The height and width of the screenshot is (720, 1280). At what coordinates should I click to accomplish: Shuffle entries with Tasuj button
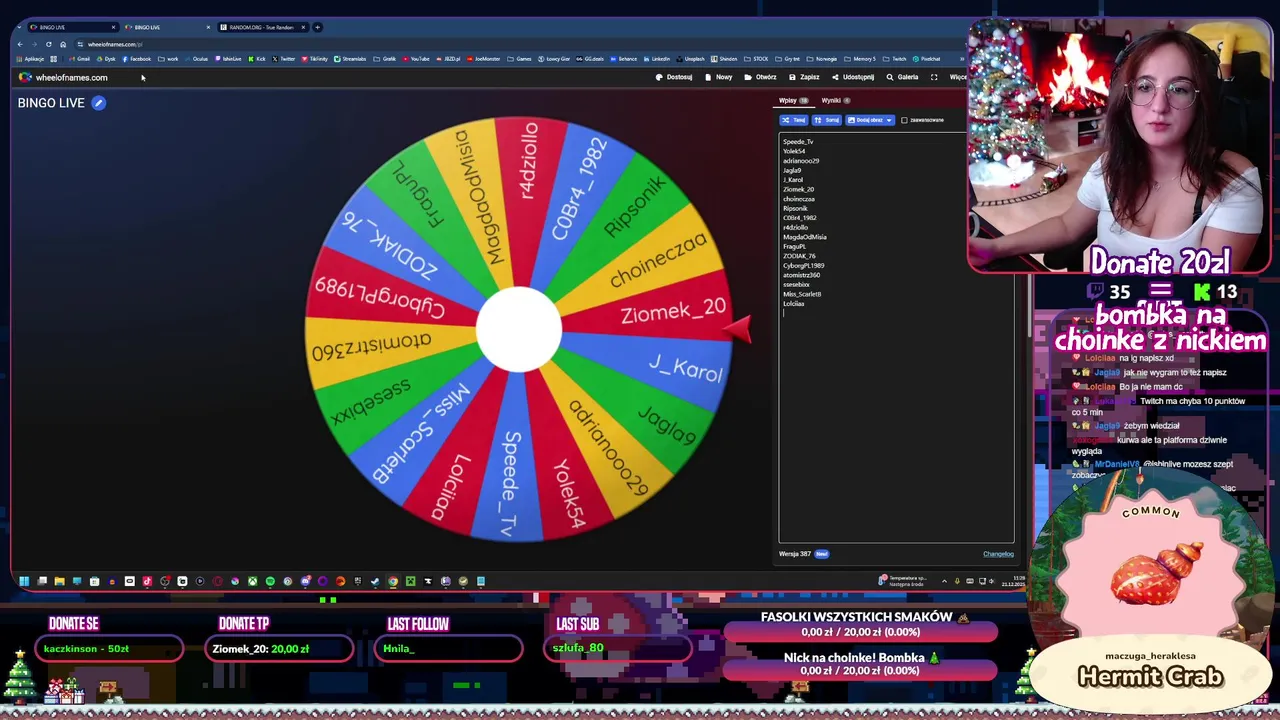(x=794, y=120)
